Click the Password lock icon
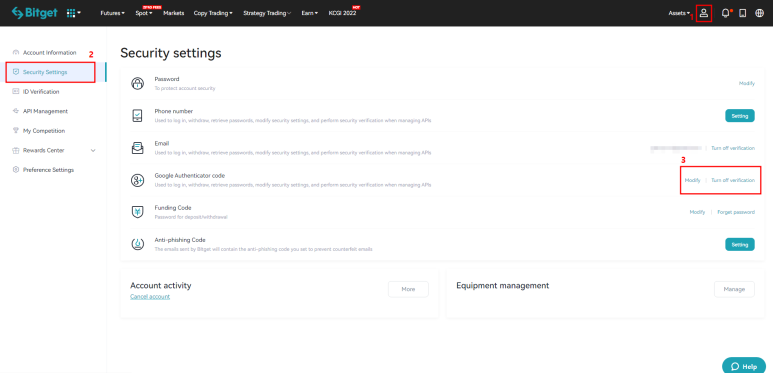Image resolution: width=773 pixels, height=373 pixels. pyautogui.click(x=137, y=83)
